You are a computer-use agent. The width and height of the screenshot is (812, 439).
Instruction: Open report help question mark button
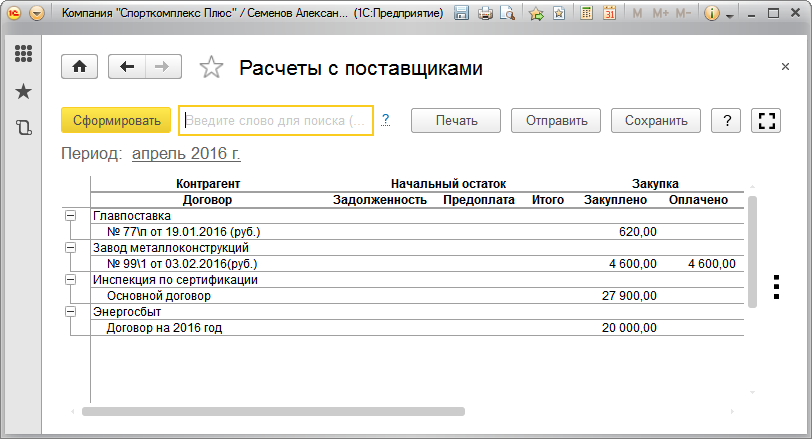tap(726, 121)
